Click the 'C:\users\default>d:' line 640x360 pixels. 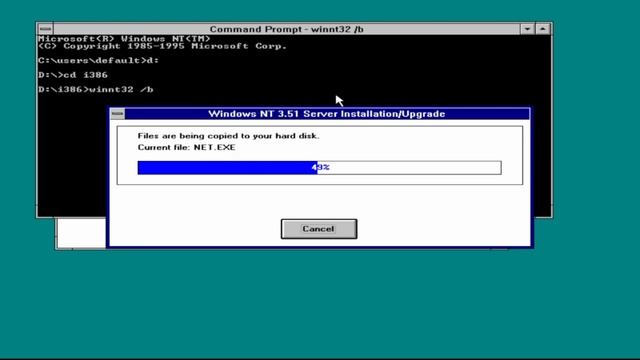pyautogui.click(x=98, y=61)
